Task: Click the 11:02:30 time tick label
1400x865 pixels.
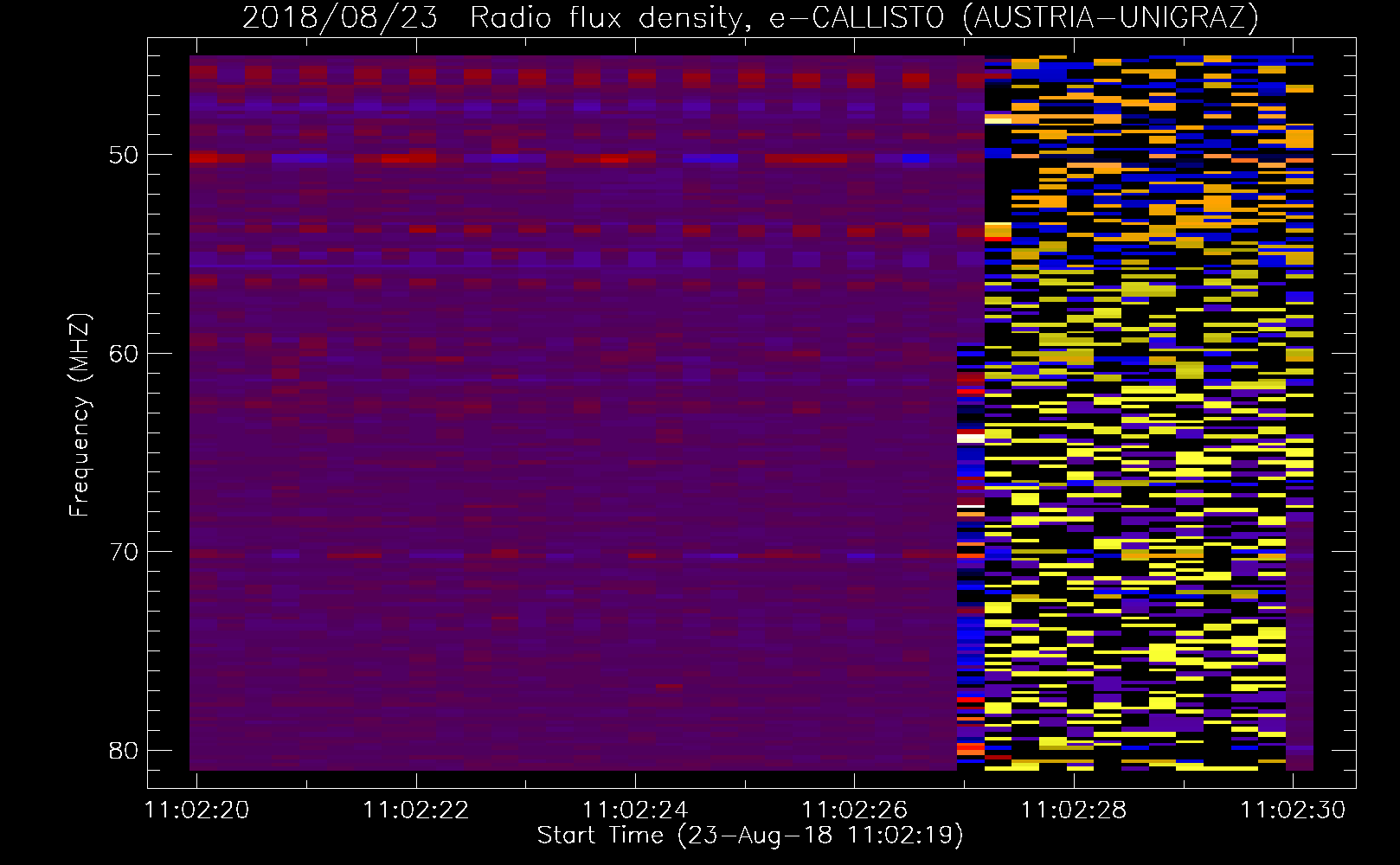Action: coord(1293,810)
